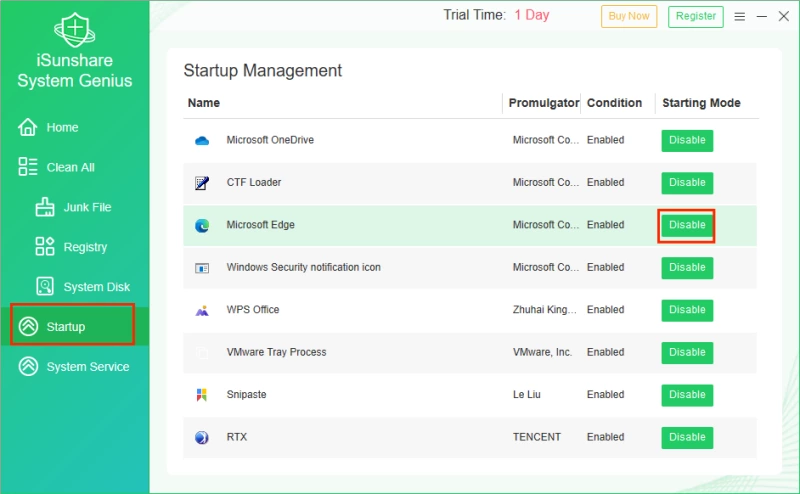Click the Microsoft Edge browser icon
Screen dimensions: 800x494
[x=202, y=225]
